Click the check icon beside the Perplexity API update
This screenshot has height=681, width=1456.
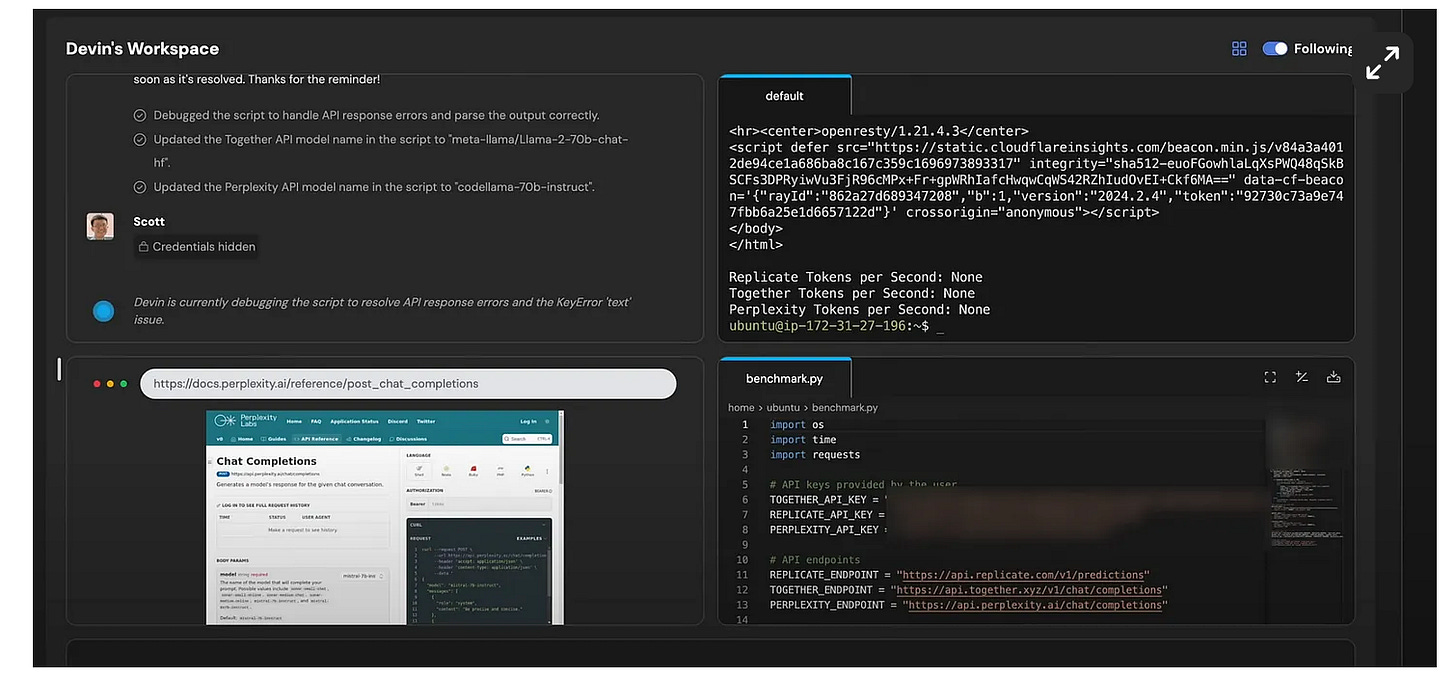click(140, 187)
